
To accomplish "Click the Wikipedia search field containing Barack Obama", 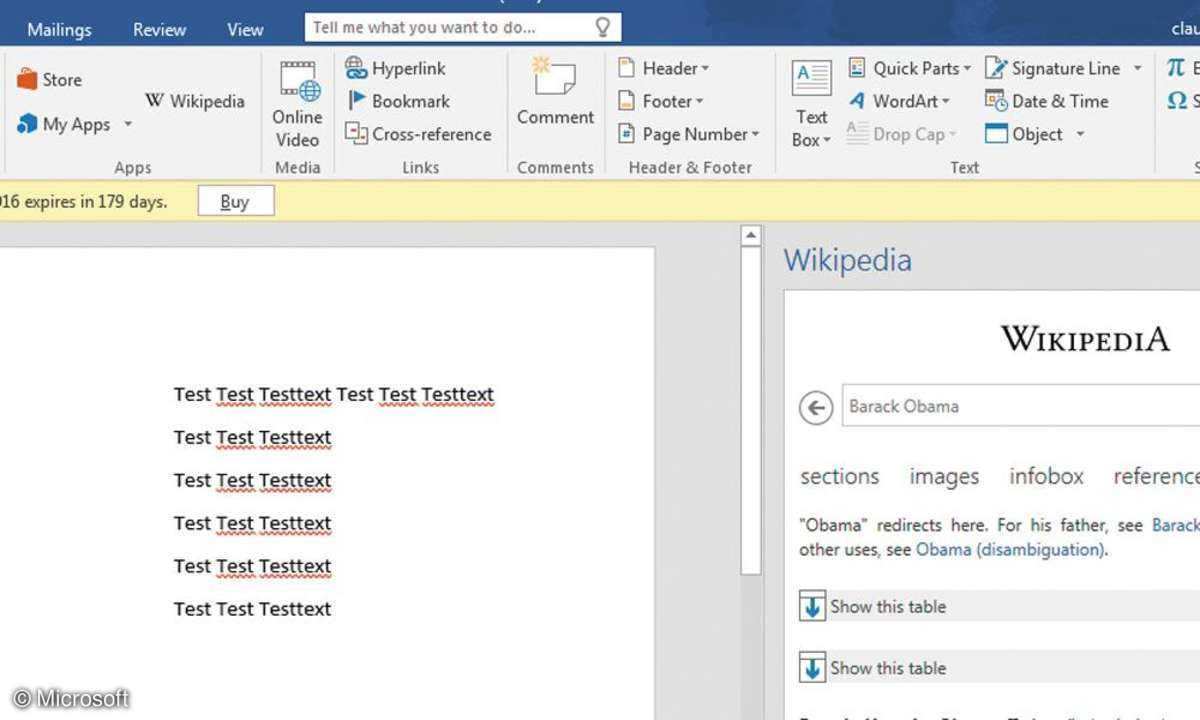I will pos(1020,406).
